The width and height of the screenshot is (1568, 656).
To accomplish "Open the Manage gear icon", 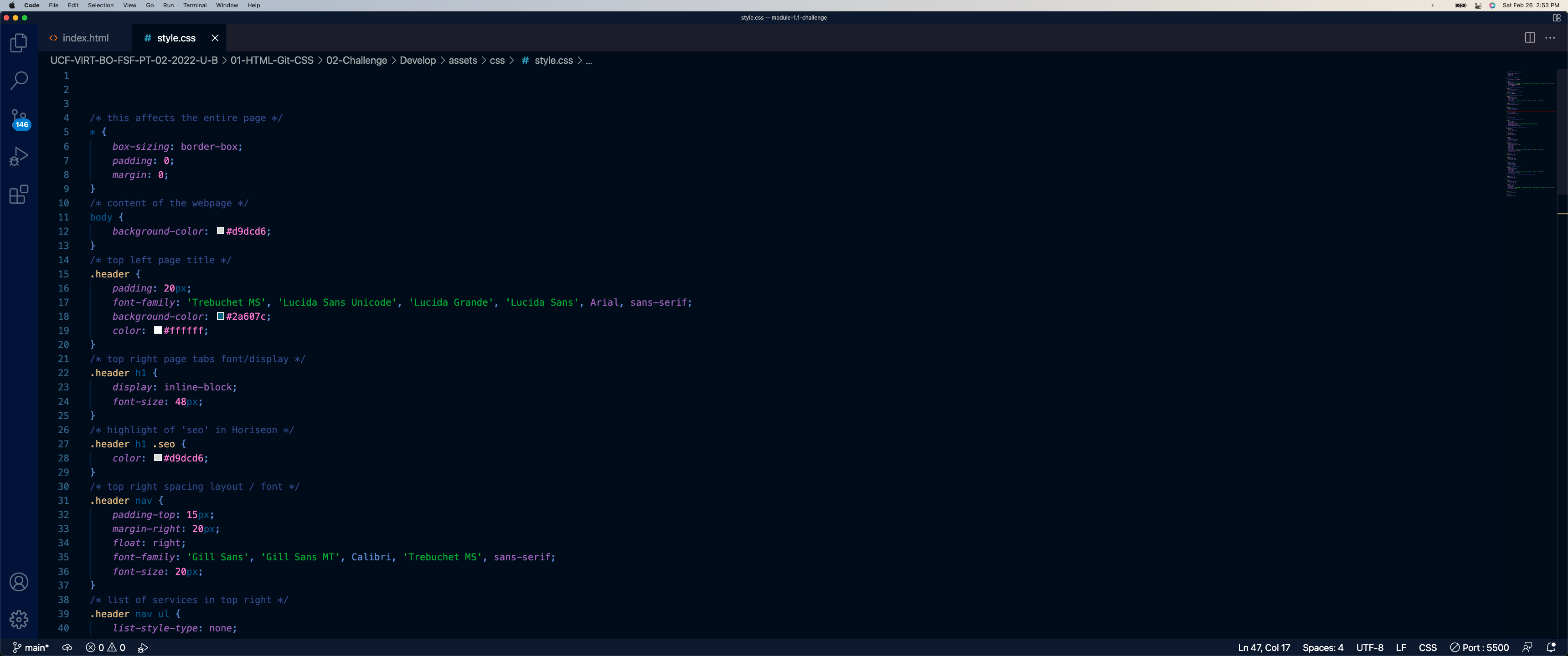I will pos(19,620).
